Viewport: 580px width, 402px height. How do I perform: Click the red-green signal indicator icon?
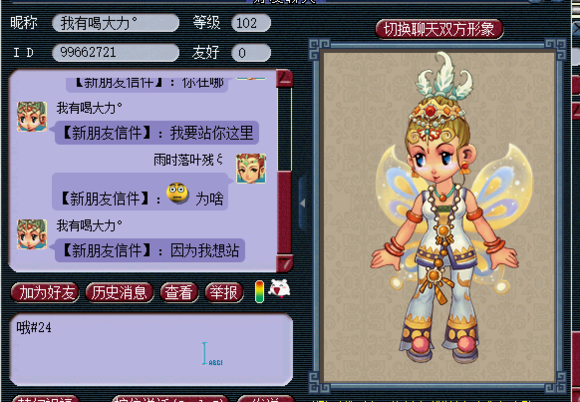pos(260,292)
